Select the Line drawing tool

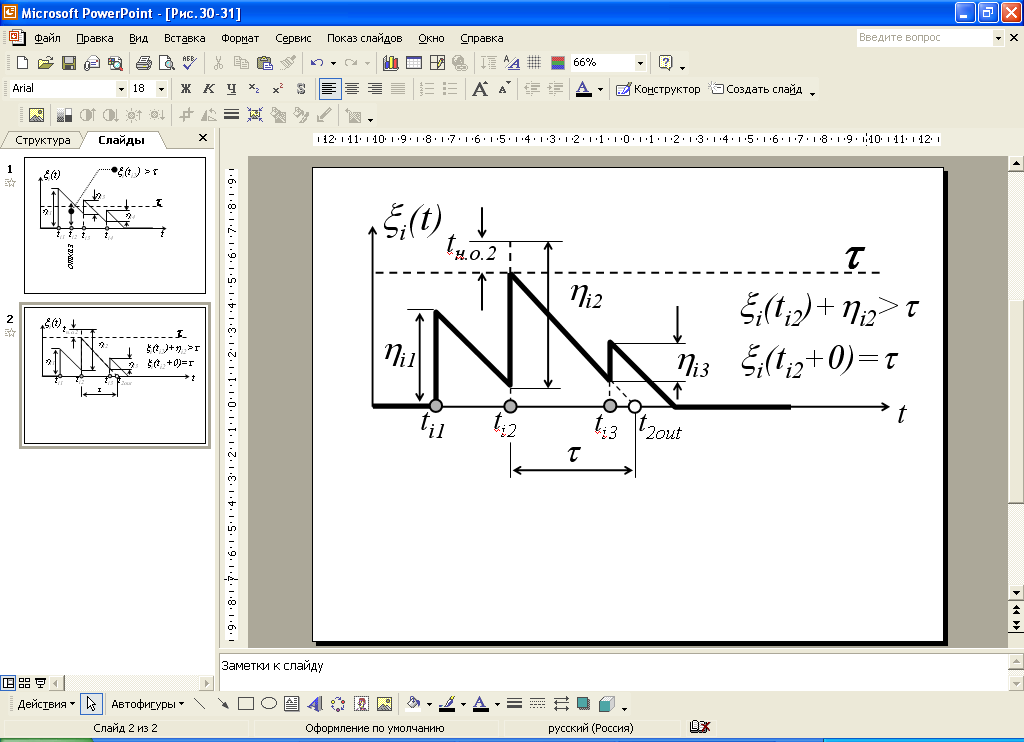[x=200, y=704]
